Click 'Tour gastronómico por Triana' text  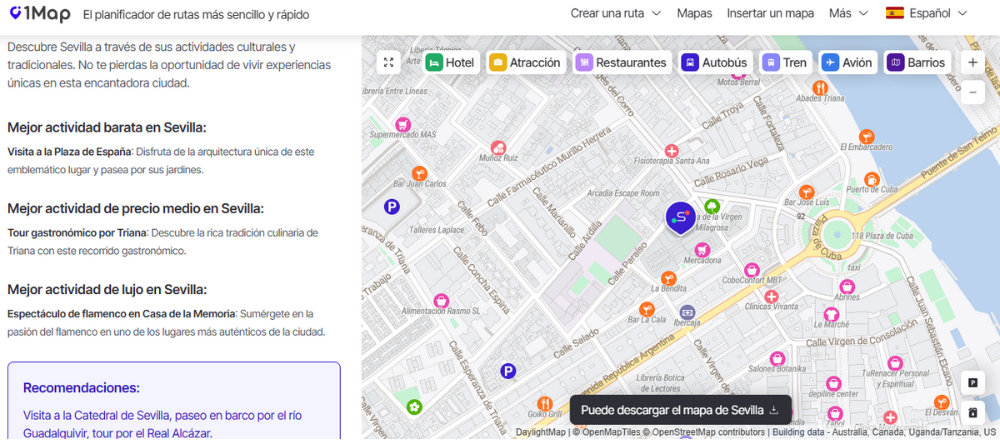point(77,232)
